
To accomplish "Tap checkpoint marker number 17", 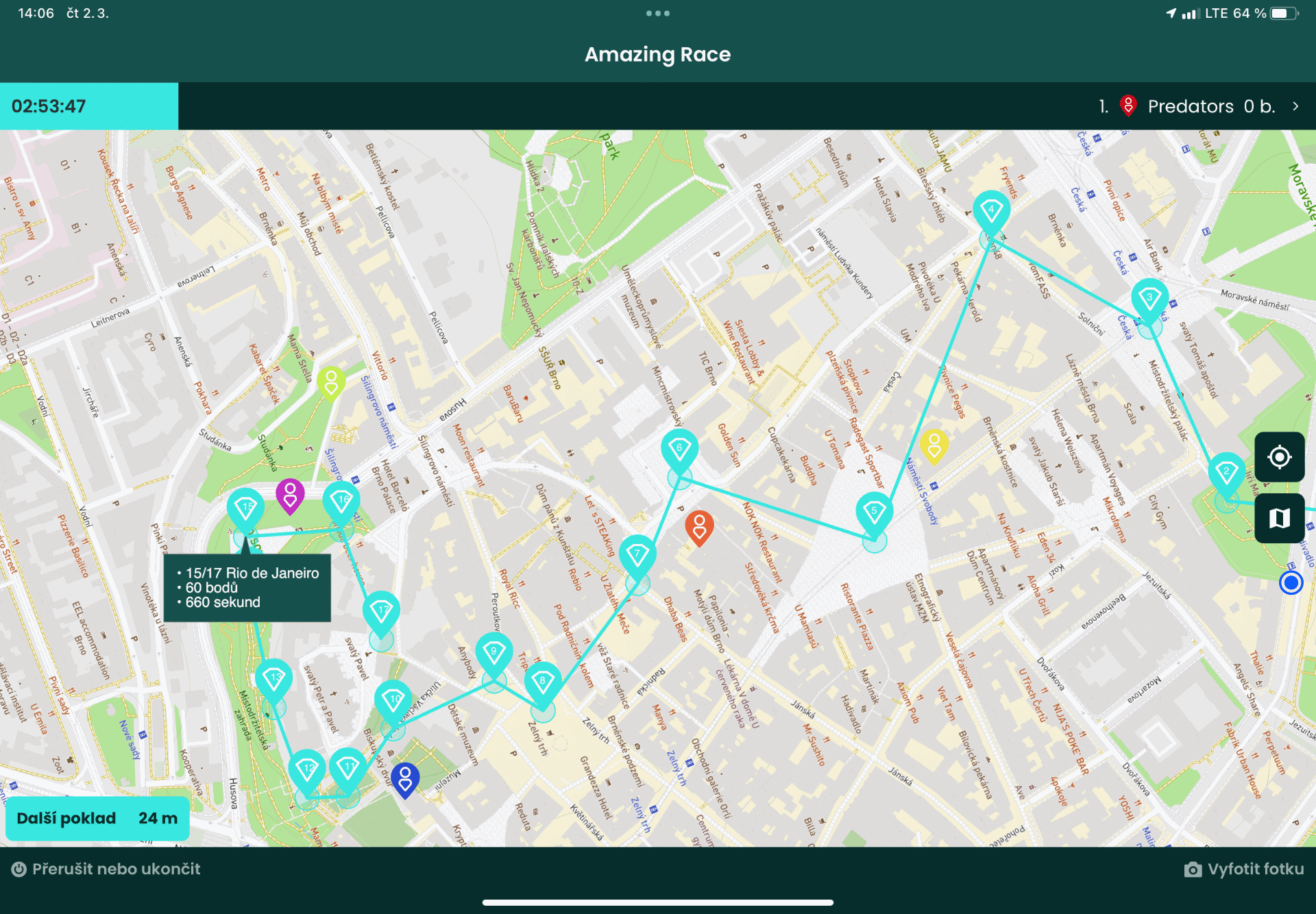I will [x=381, y=613].
